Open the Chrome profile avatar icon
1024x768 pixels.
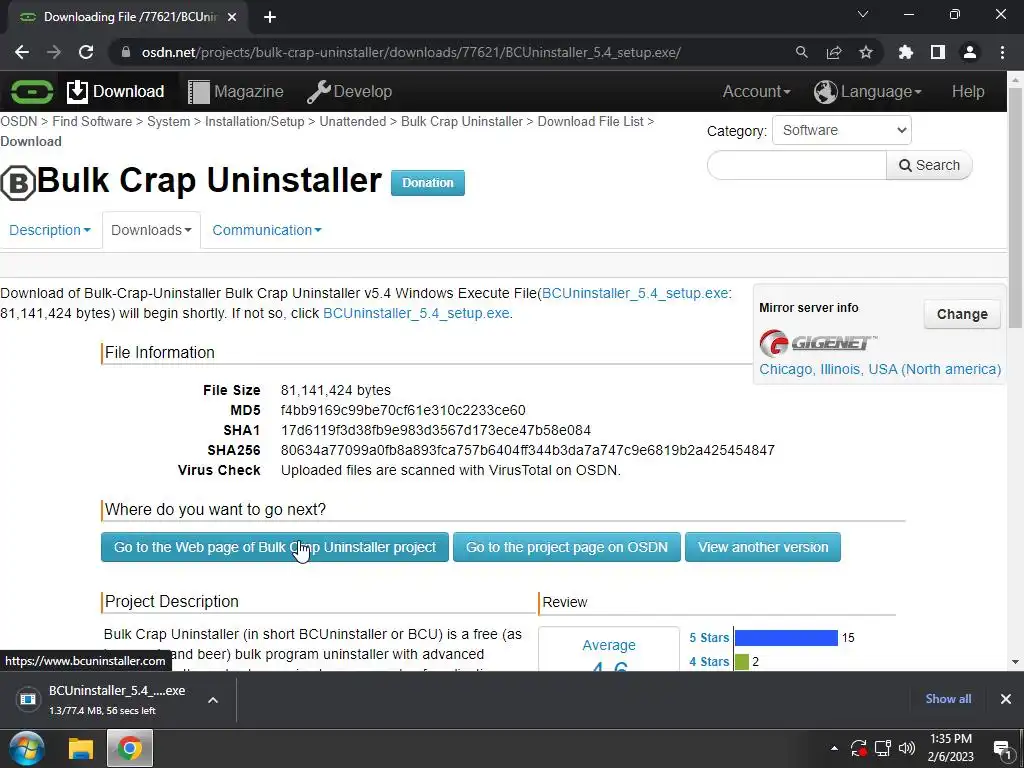970,52
